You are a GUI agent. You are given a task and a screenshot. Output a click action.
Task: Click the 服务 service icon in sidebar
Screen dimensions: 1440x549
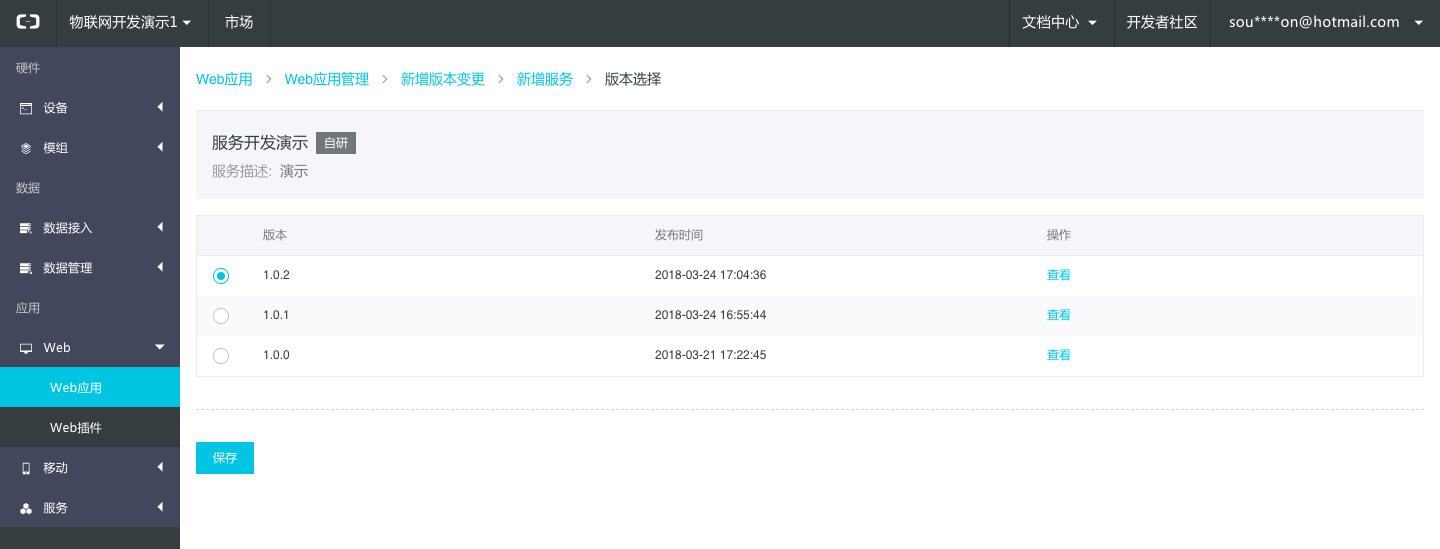click(26, 508)
